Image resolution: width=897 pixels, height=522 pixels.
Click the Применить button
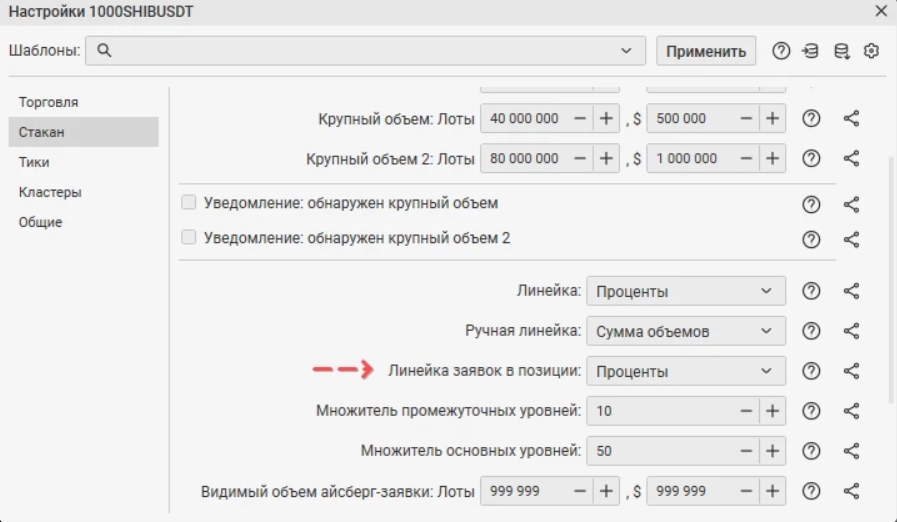click(706, 51)
